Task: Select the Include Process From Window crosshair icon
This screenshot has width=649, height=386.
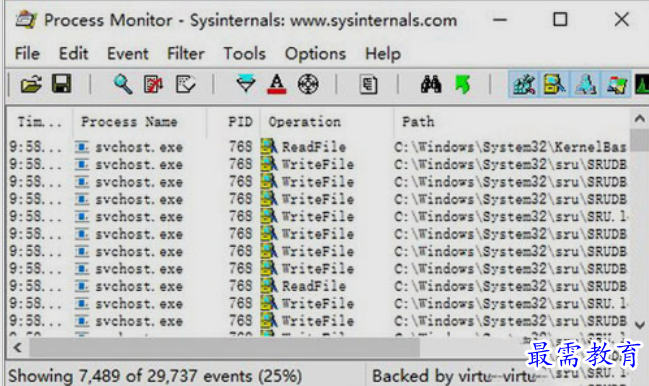Action: [308, 84]
